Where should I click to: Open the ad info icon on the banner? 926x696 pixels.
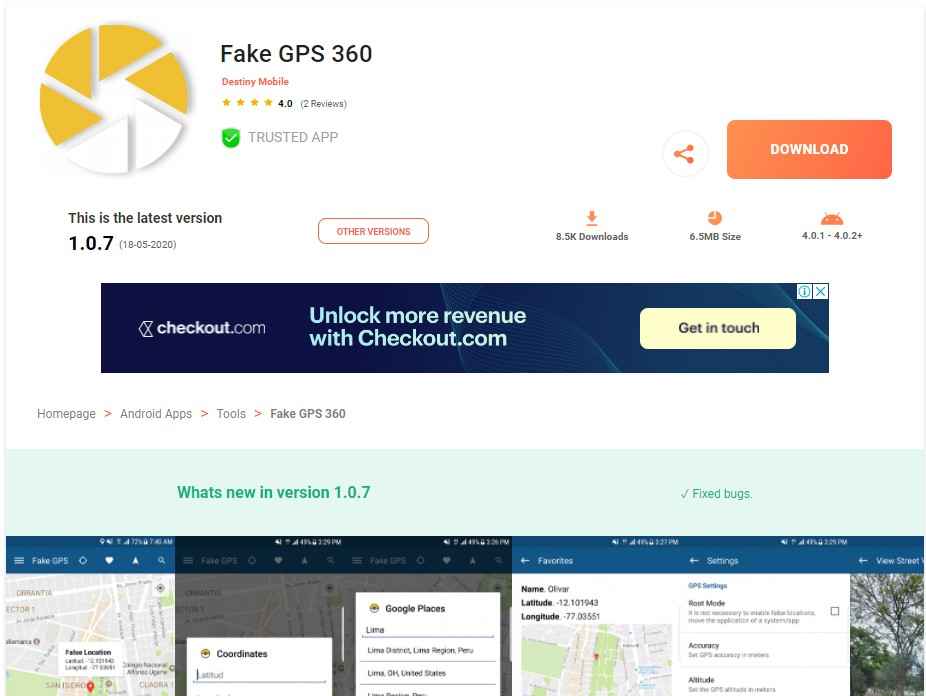pos(804,291)
